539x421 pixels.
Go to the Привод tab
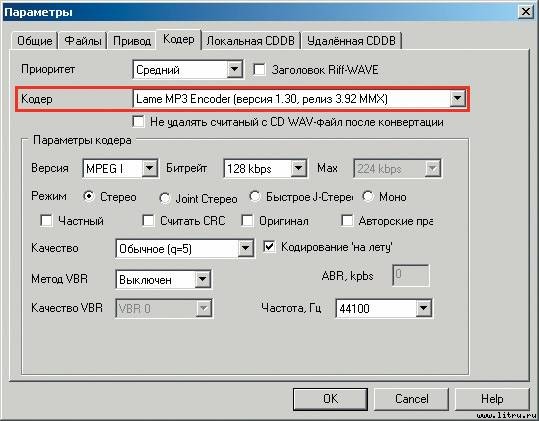(132, 41)
